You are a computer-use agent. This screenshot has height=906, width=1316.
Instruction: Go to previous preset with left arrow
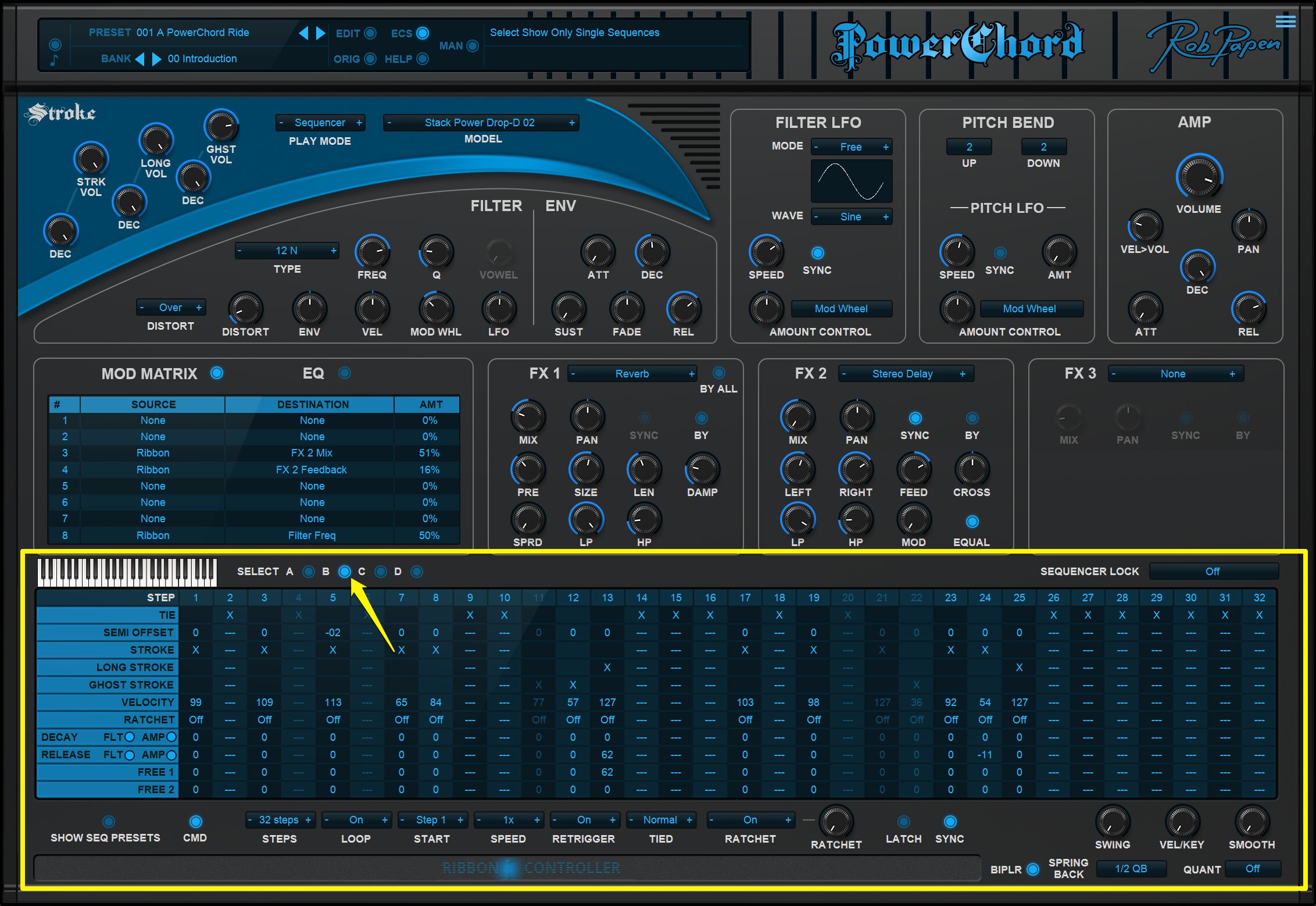pos(303,33)
